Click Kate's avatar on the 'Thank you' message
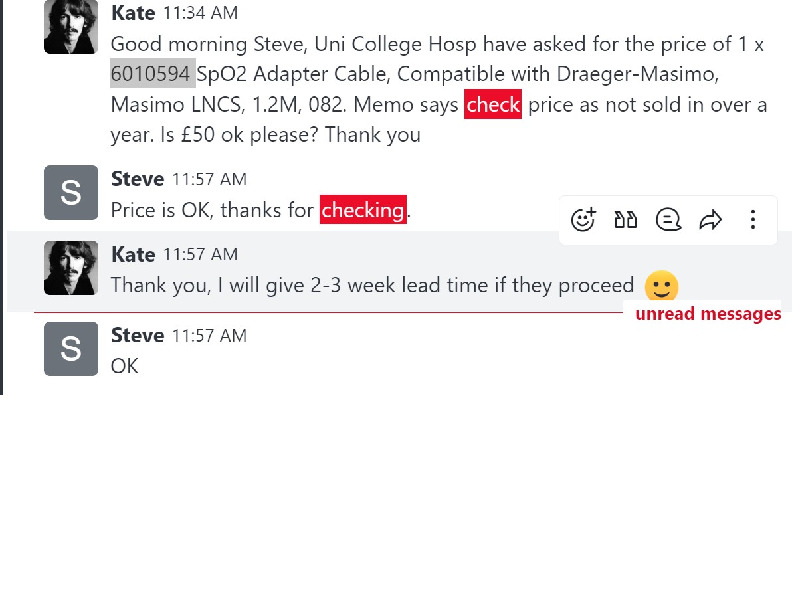This screenshot has width=792, height=612. tap(70, 268)
